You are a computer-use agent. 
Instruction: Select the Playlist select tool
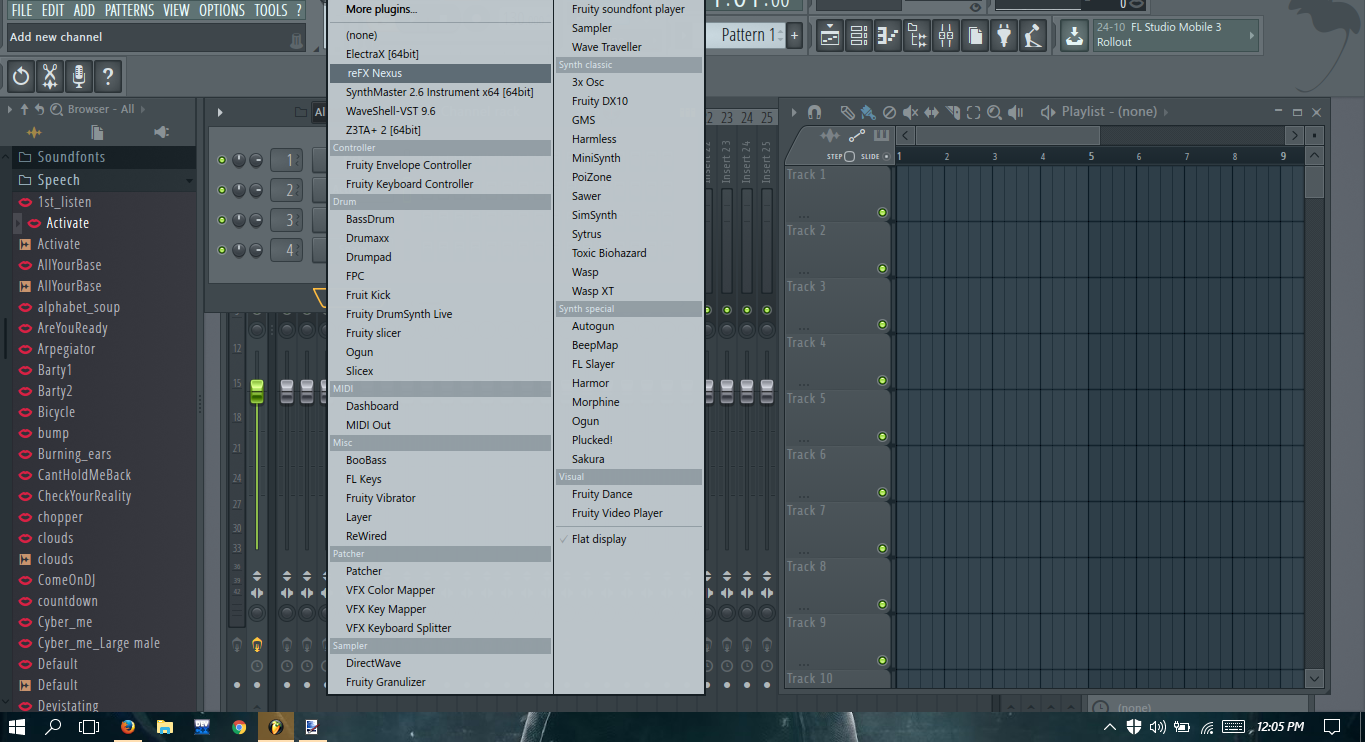pos(973,112)
